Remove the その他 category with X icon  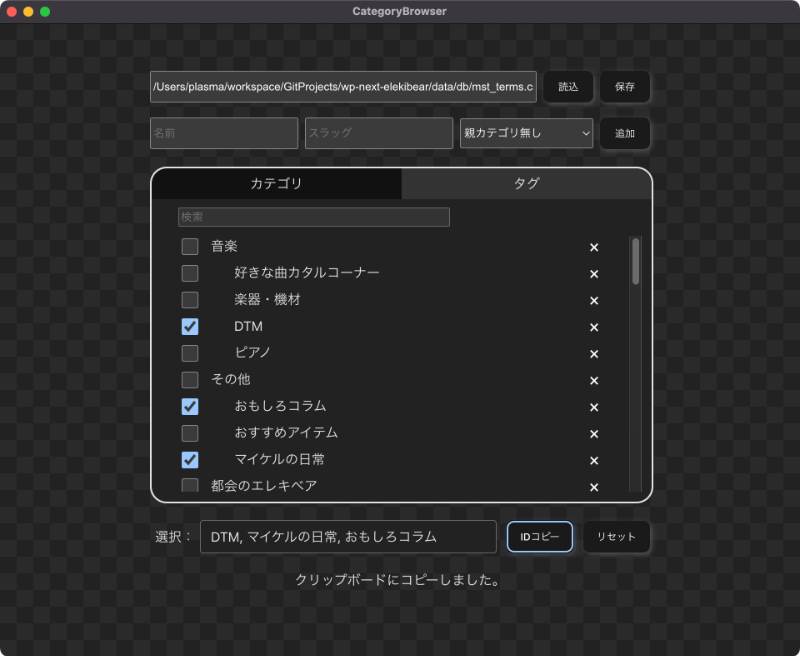click(593, 380)
